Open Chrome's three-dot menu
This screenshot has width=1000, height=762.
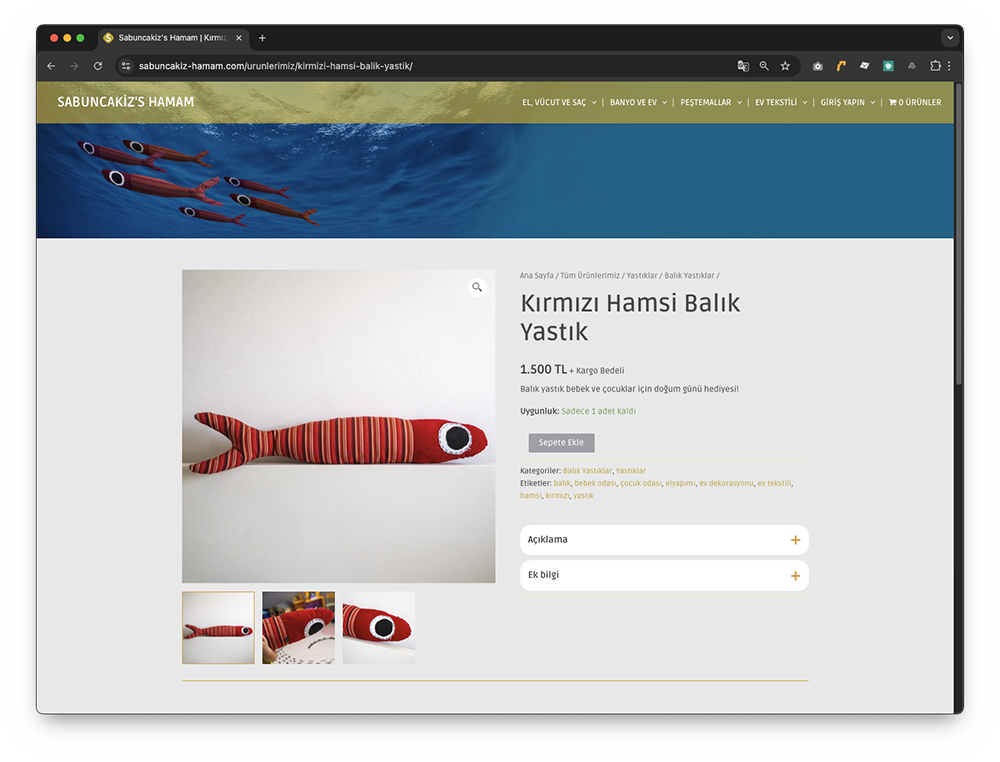(x=949, y=66)
